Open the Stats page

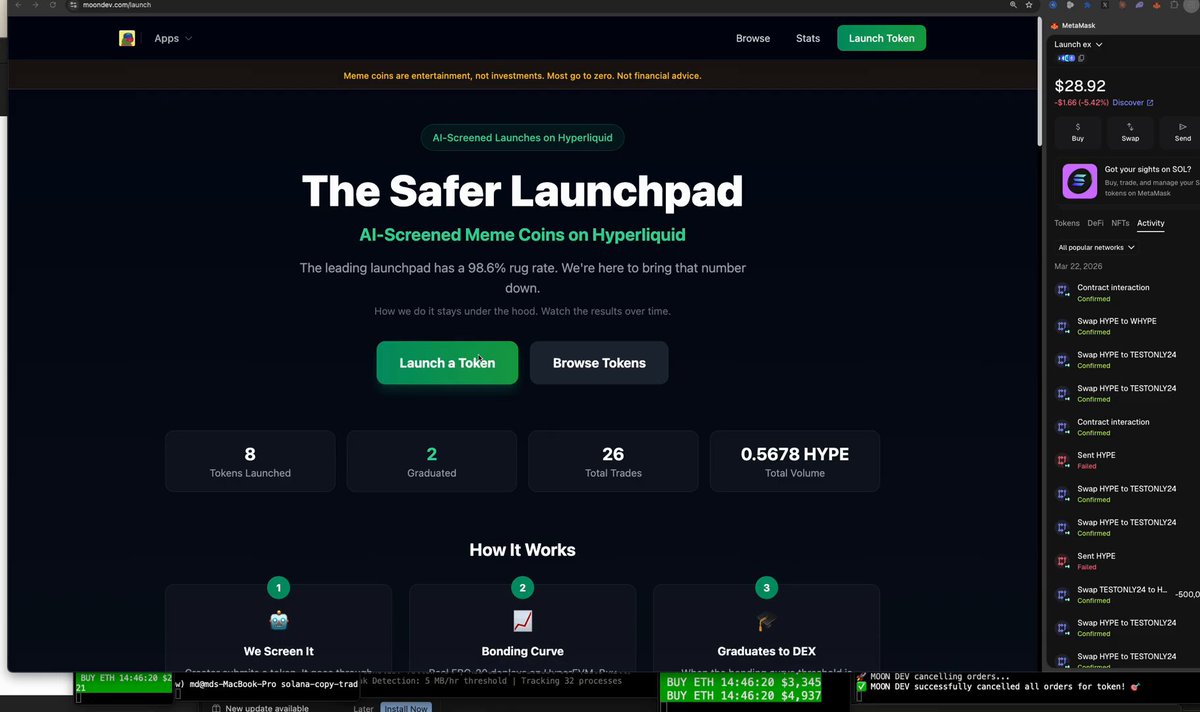click(x=808, y=38)
